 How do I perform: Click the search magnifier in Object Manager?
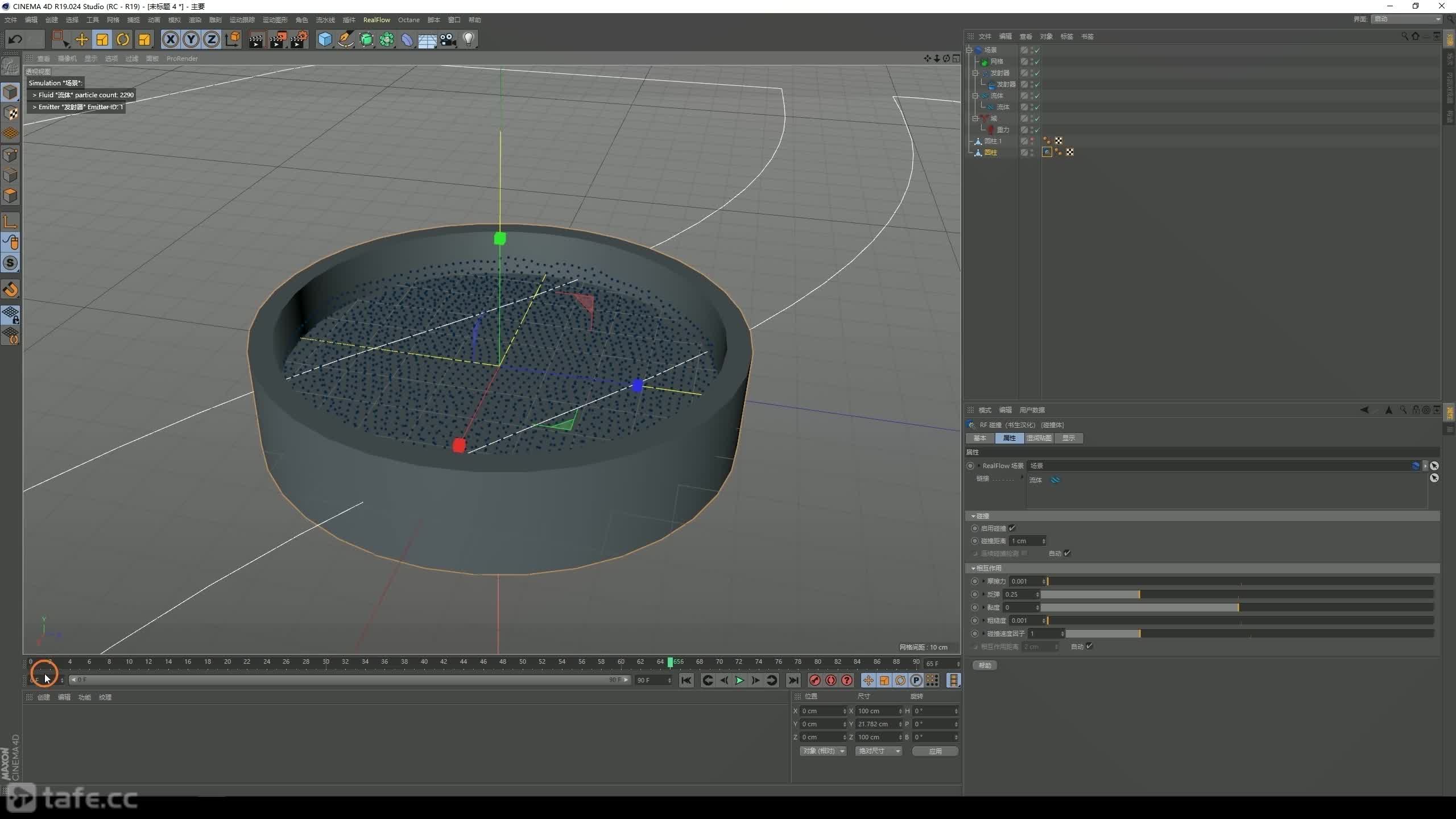(x=1405, y=36)
